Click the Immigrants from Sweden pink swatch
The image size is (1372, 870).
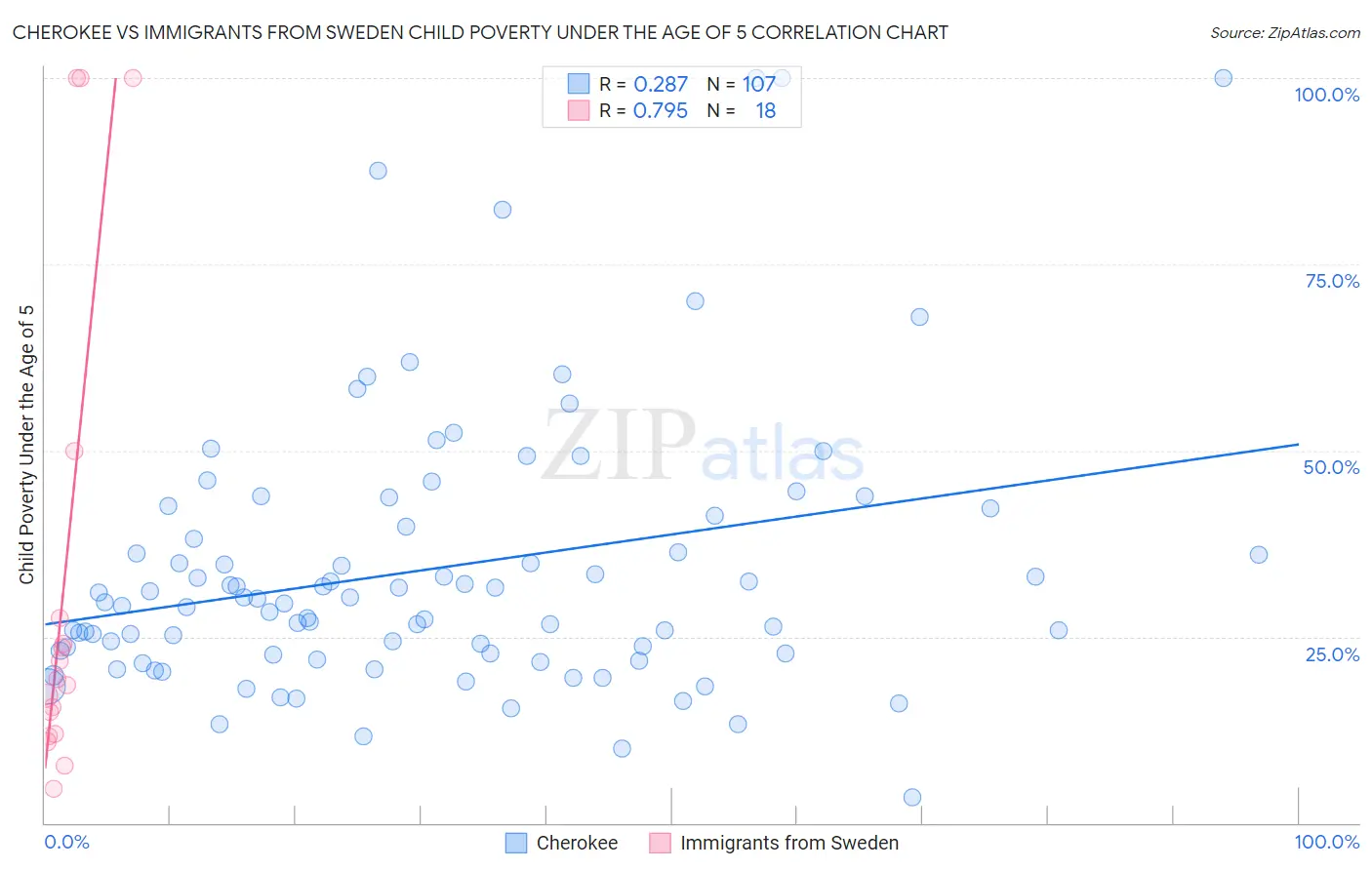[660, 843]
